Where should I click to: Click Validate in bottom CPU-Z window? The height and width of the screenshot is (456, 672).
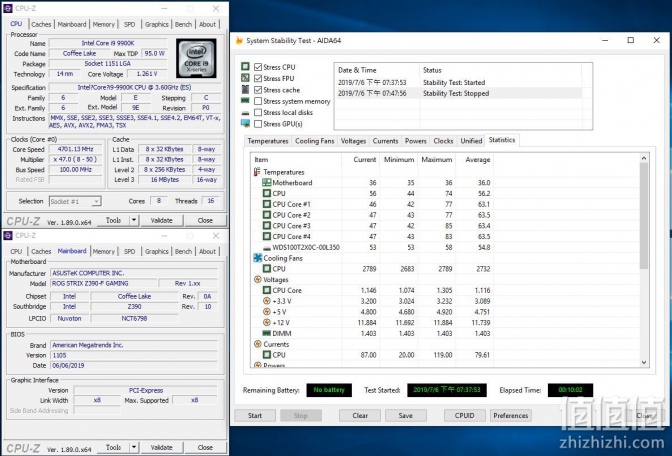(x=162, y=447)
